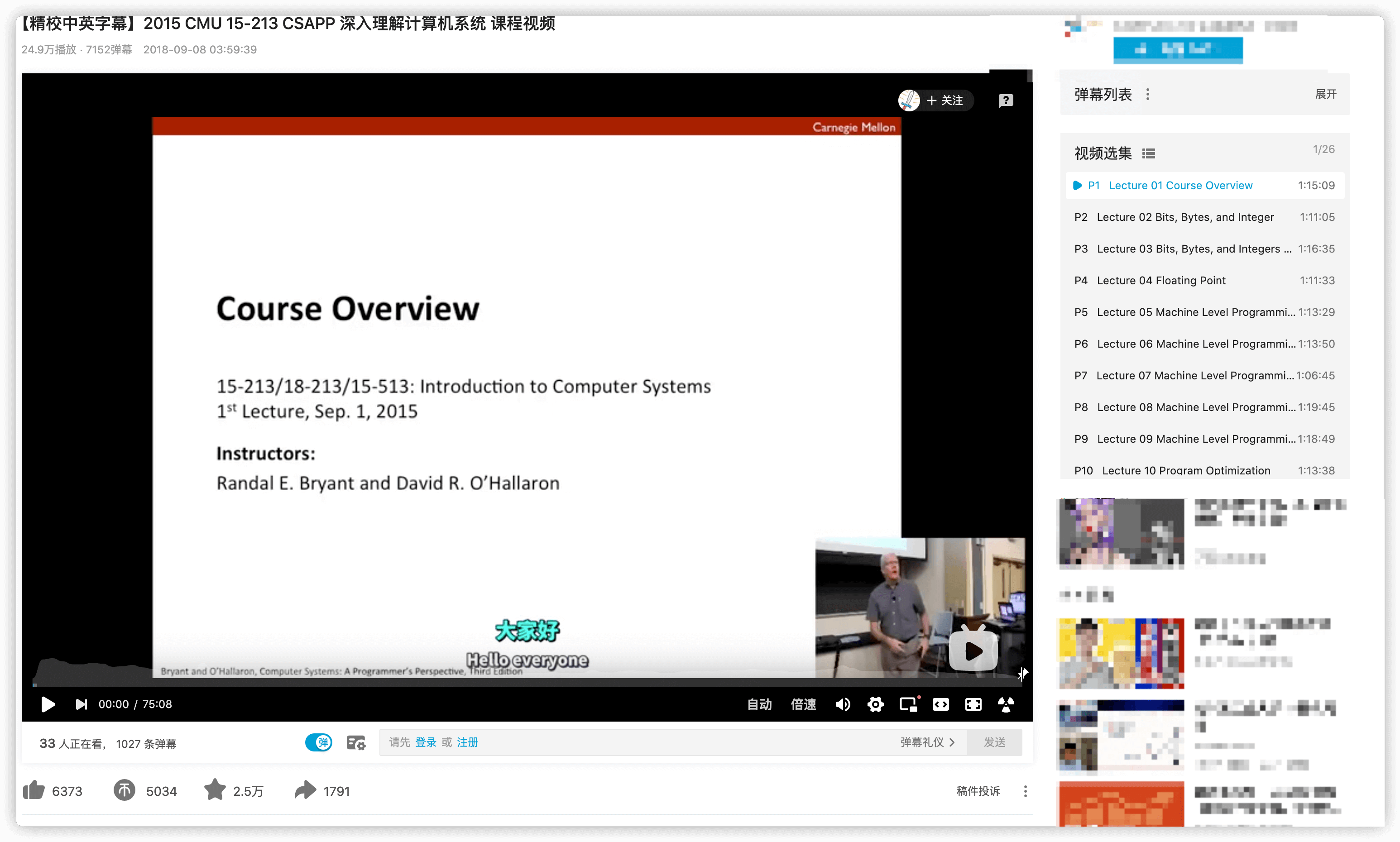Click the play button in player controls
This screenshot has height=842, width=1400.
click(x=48, y=704)
